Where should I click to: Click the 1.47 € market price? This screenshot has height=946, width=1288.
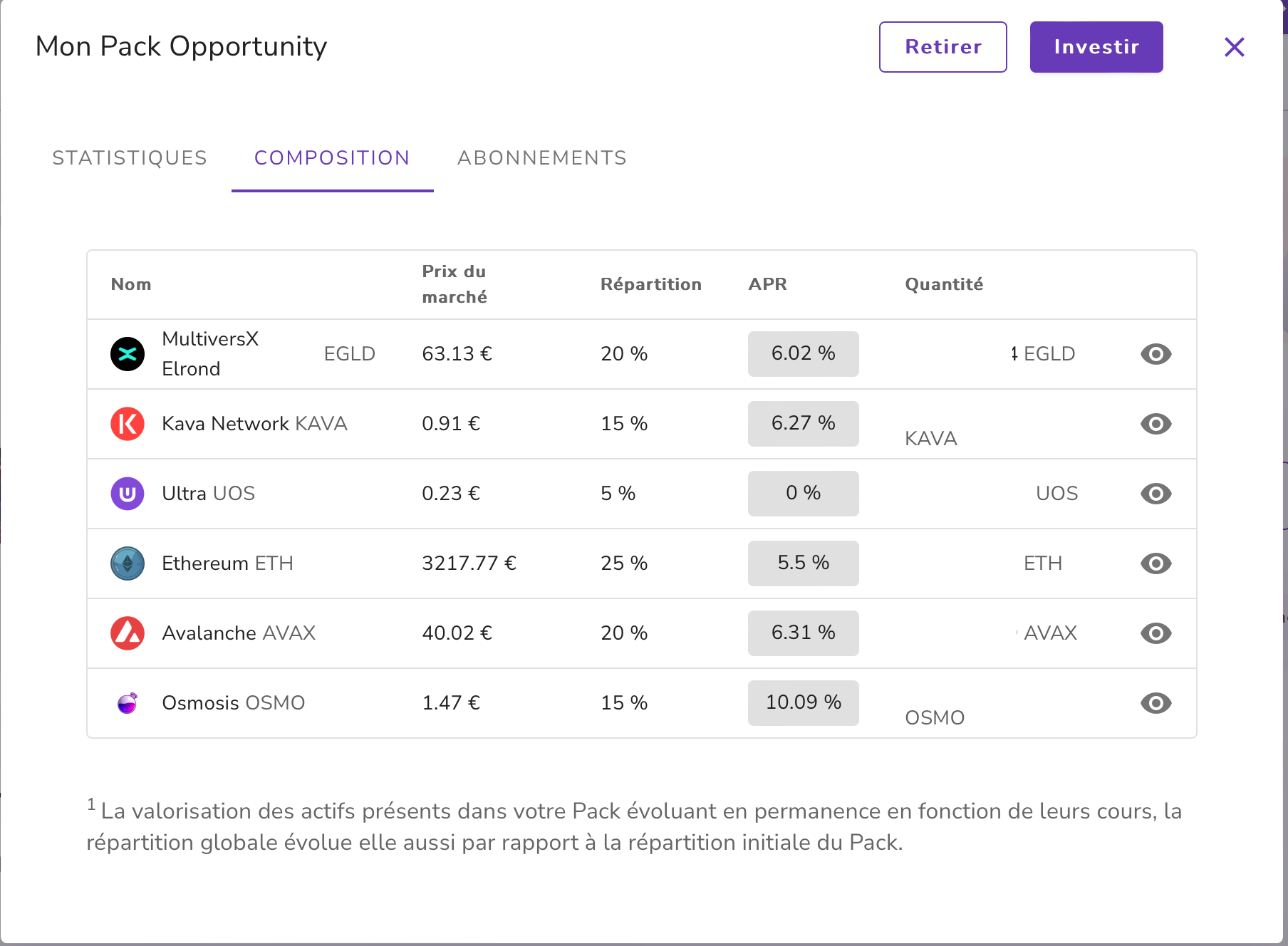[x=451, y=703]
